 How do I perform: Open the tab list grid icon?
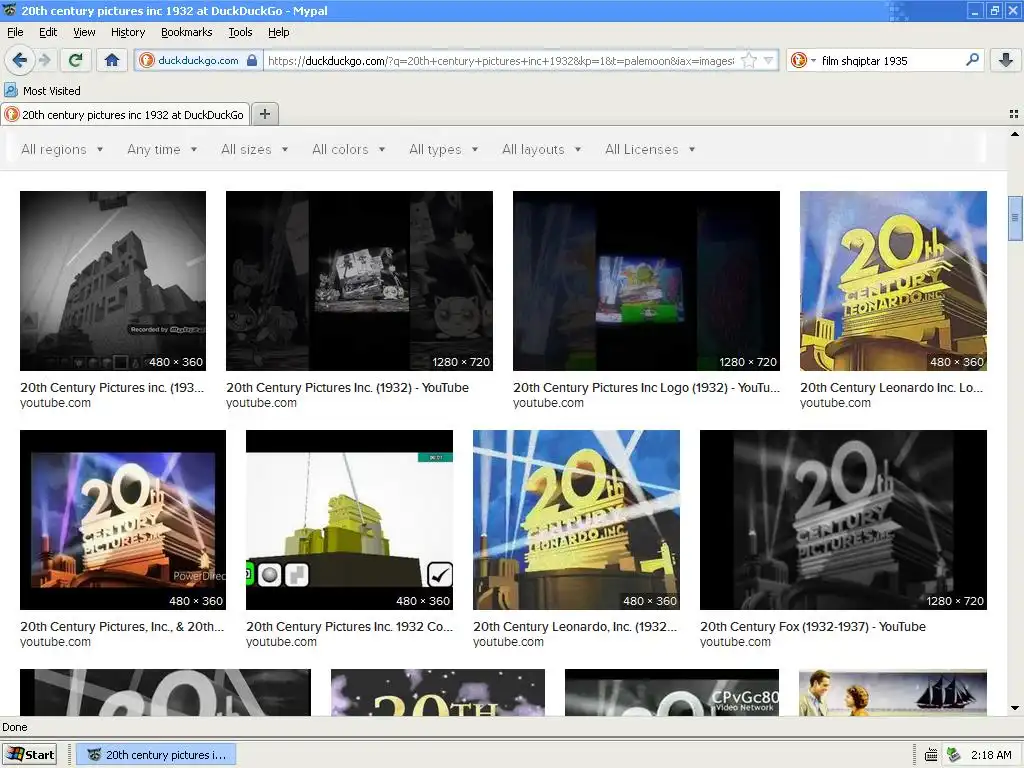(1014, 114)
